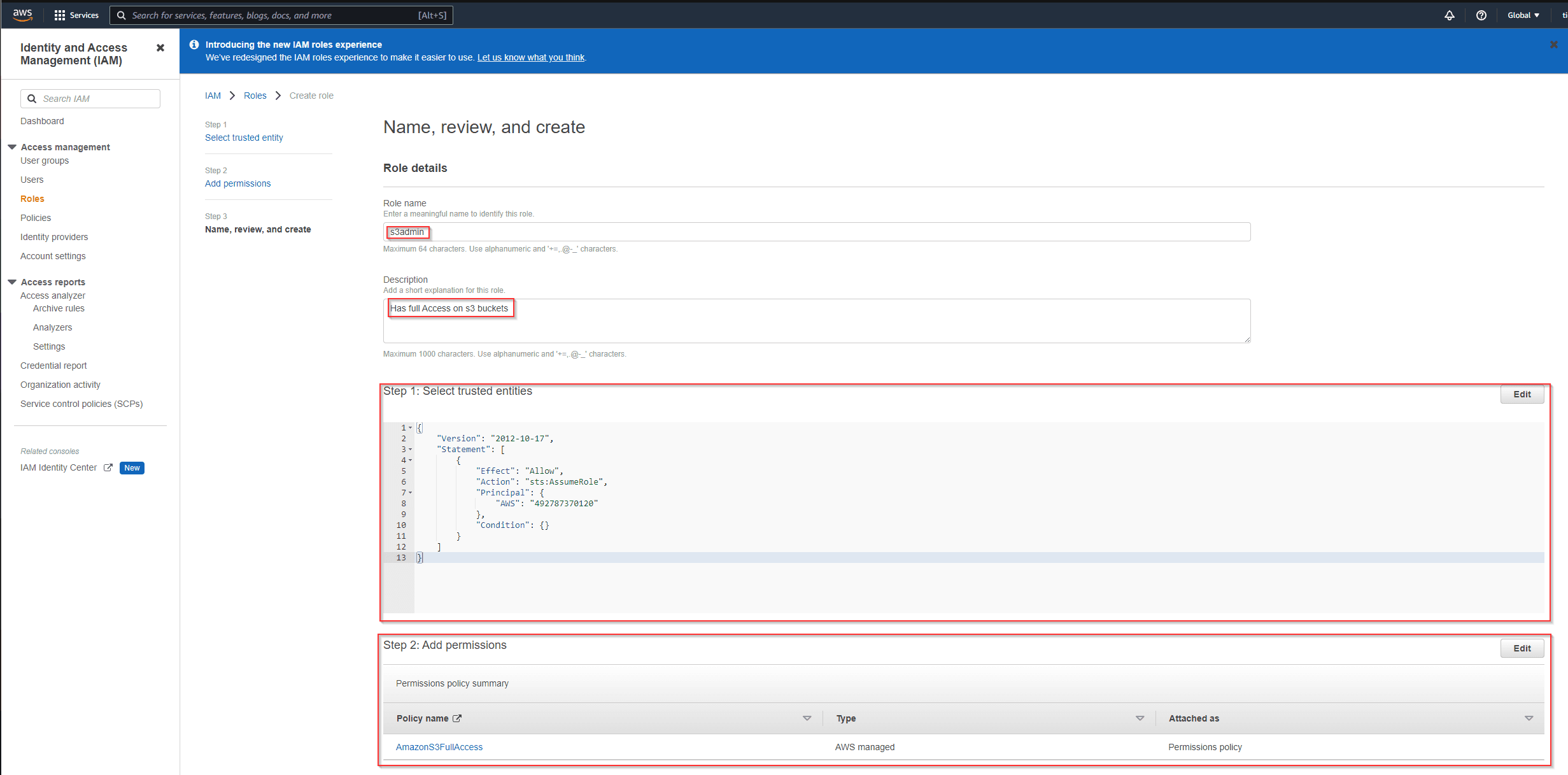Fold the Statement block in JSON editor
The image size is (1568, 775).
[411, 450]
